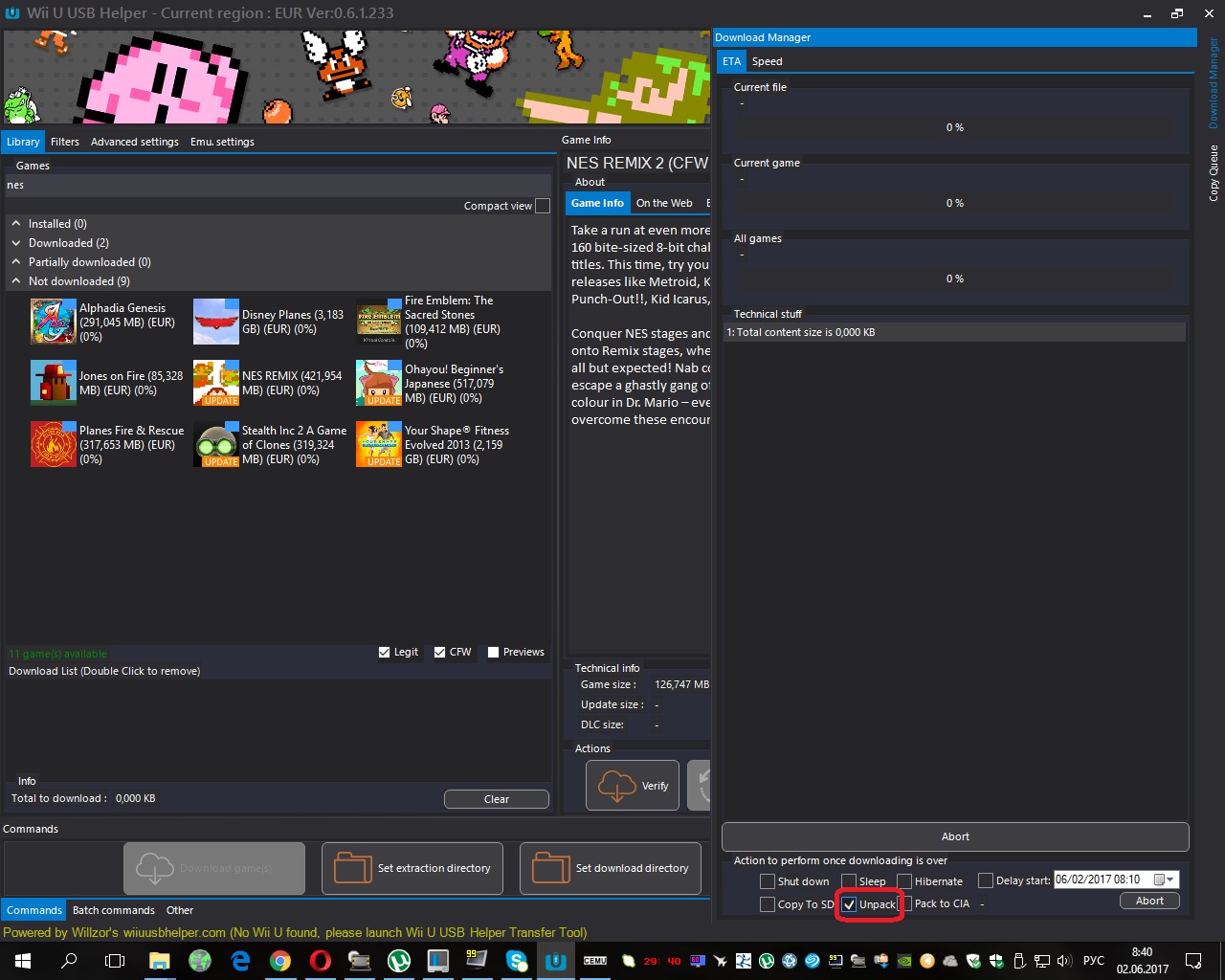Switch to the Library tab
1225x980 pixels.
coord(23,142)
